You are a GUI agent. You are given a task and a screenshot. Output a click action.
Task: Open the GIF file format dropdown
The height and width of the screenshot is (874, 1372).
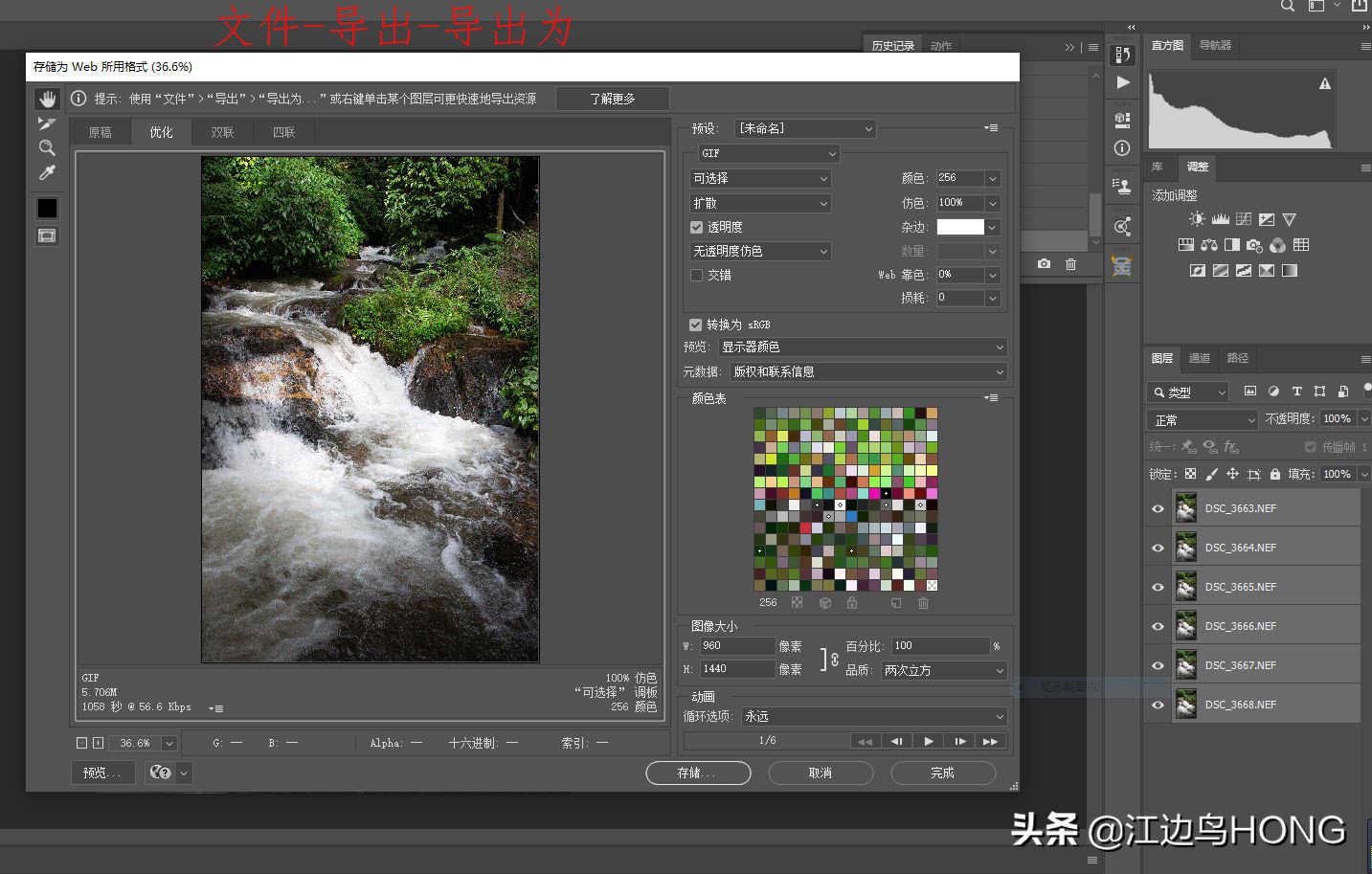click(768, 153)
